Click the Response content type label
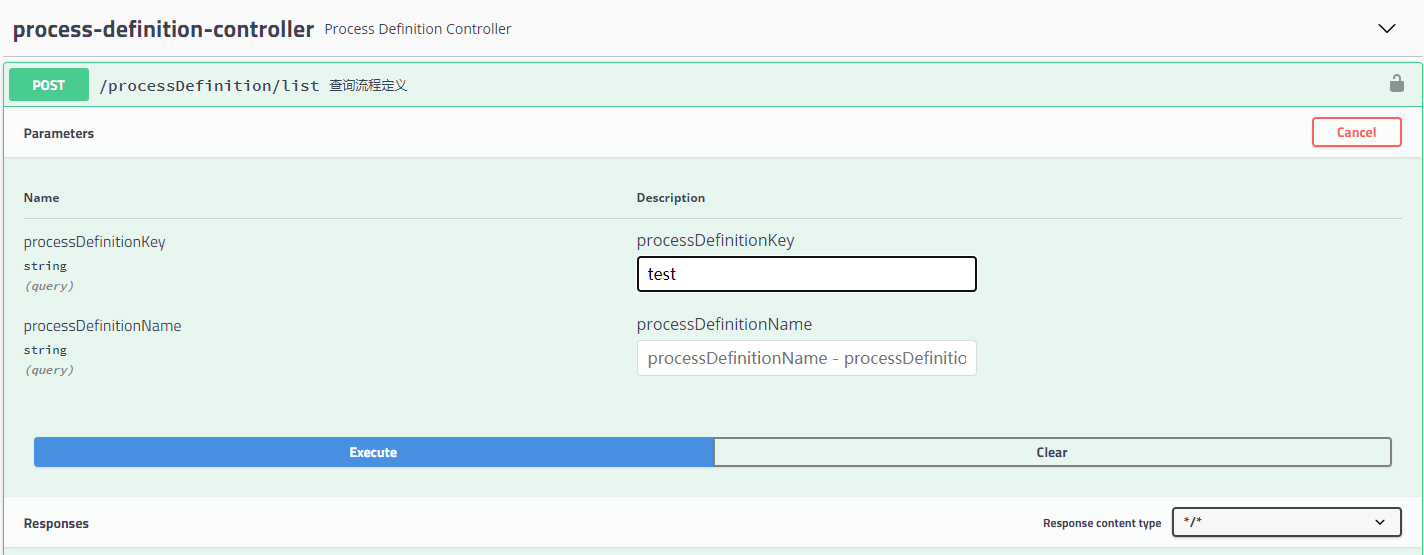Screen dimensions: 1424x555 [1101, 523]
